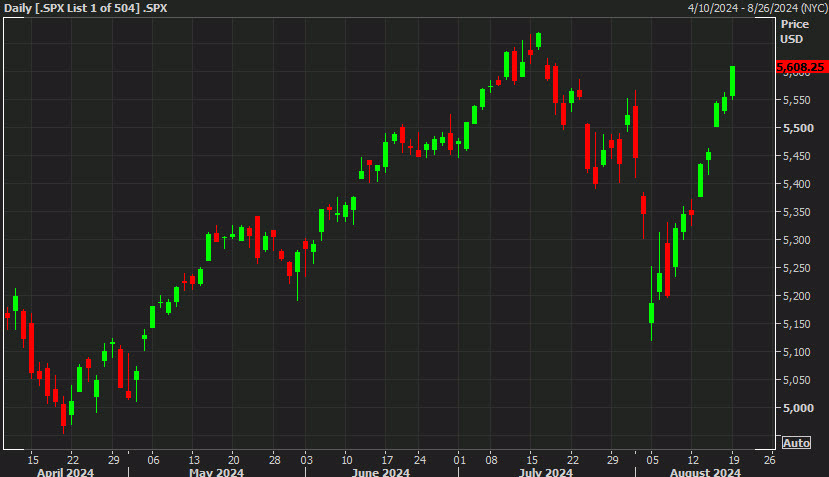
Task: Click the 17 date tick in June
Action: 387,460
